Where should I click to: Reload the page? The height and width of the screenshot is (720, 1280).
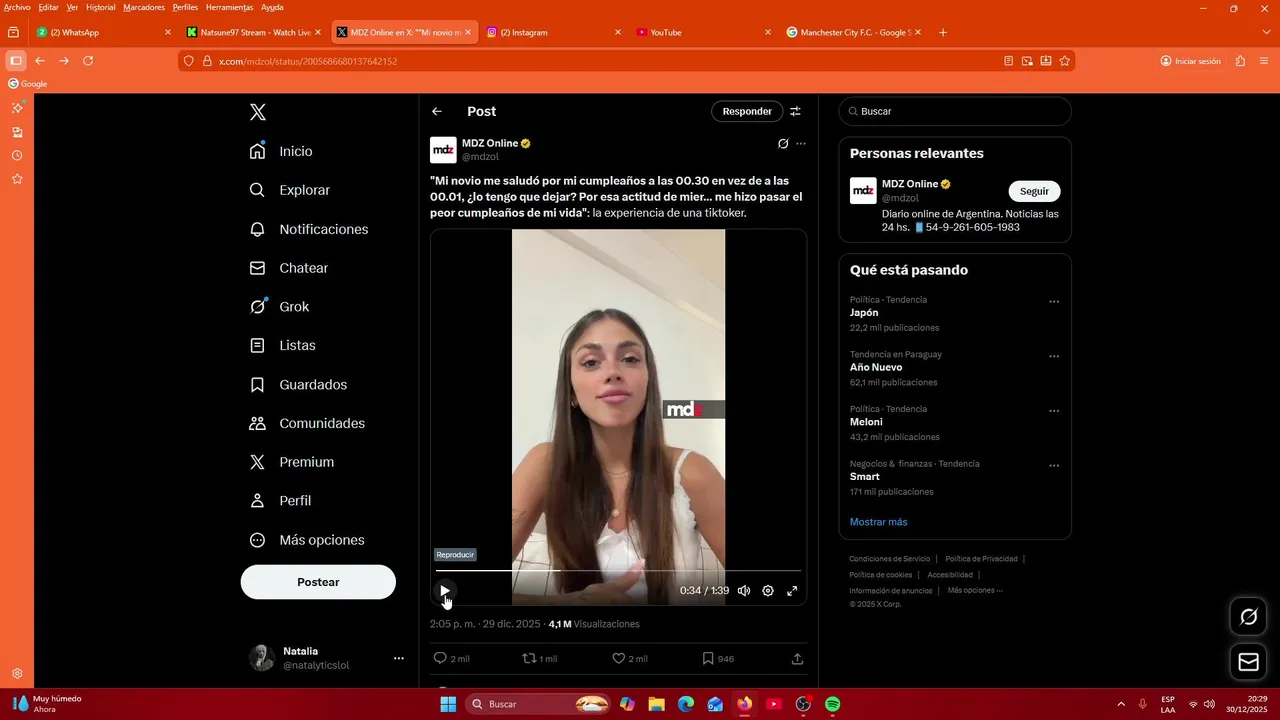click(88, 61)
